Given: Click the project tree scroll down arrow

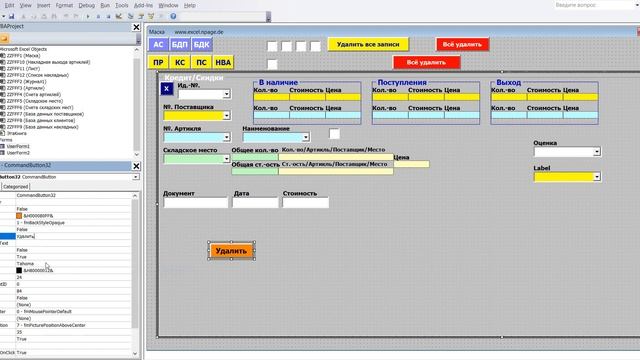Looking at the screenshot, I should point(136,155).
